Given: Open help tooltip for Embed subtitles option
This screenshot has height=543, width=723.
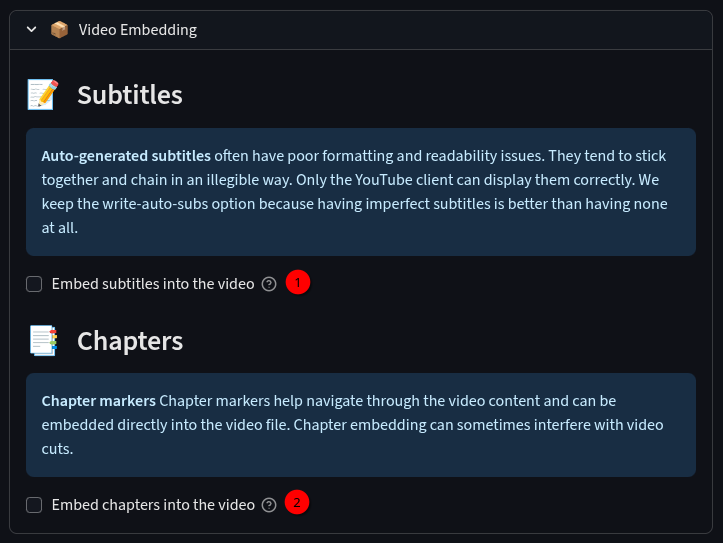Looking at the screenshot, I should [269, 284].
